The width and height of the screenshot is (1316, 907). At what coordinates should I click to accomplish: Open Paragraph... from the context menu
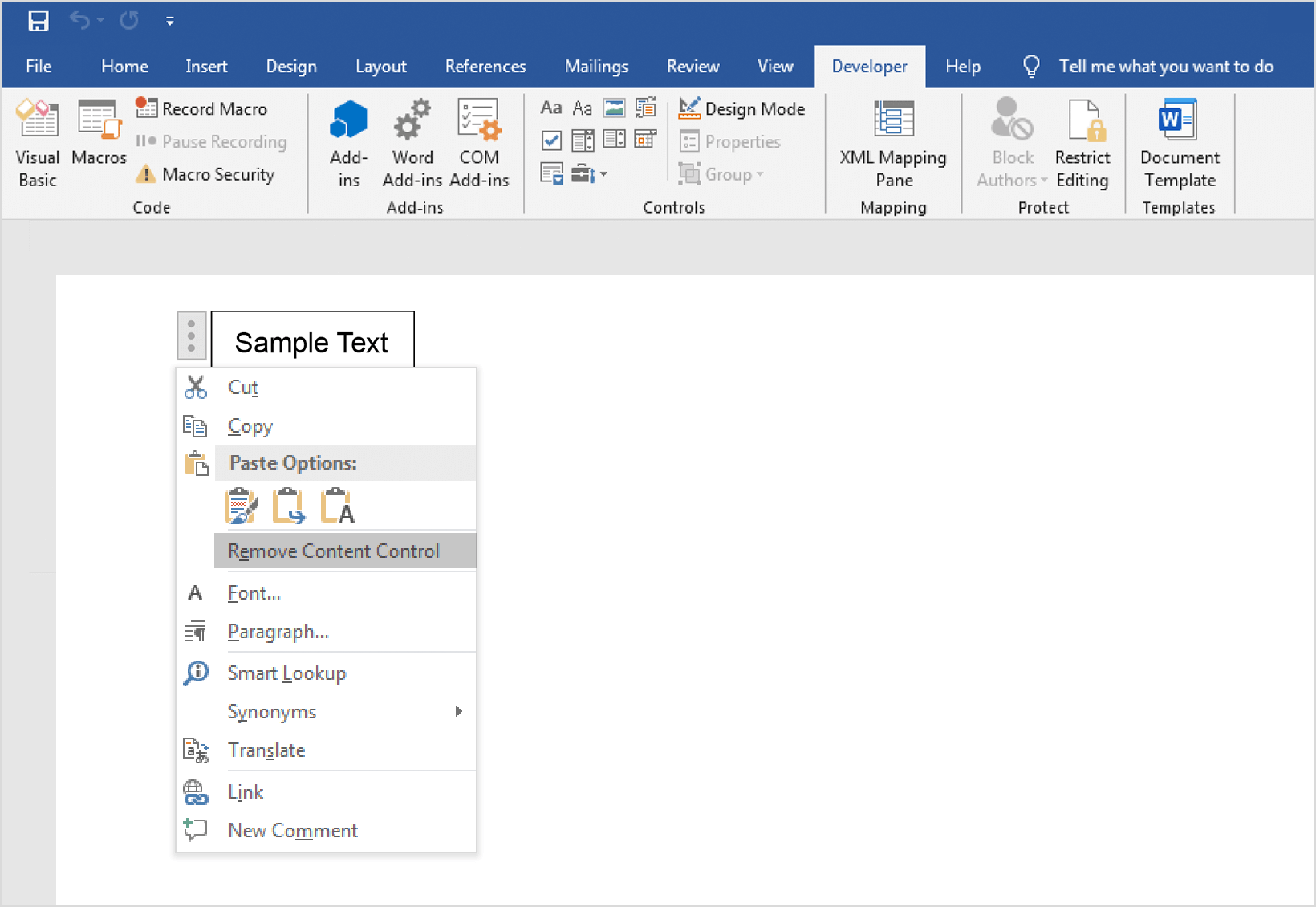[326, 632]
